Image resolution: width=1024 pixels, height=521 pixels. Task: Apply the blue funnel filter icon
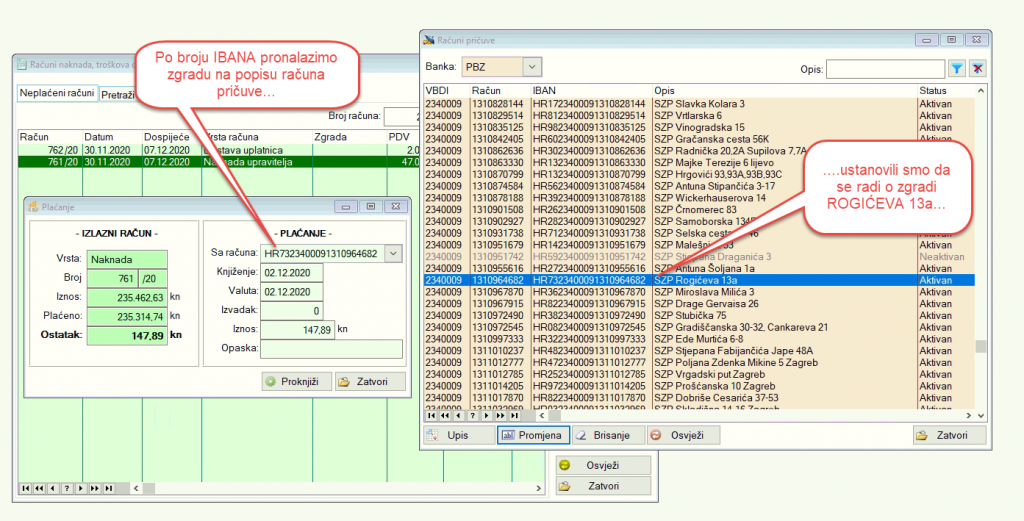955,68
